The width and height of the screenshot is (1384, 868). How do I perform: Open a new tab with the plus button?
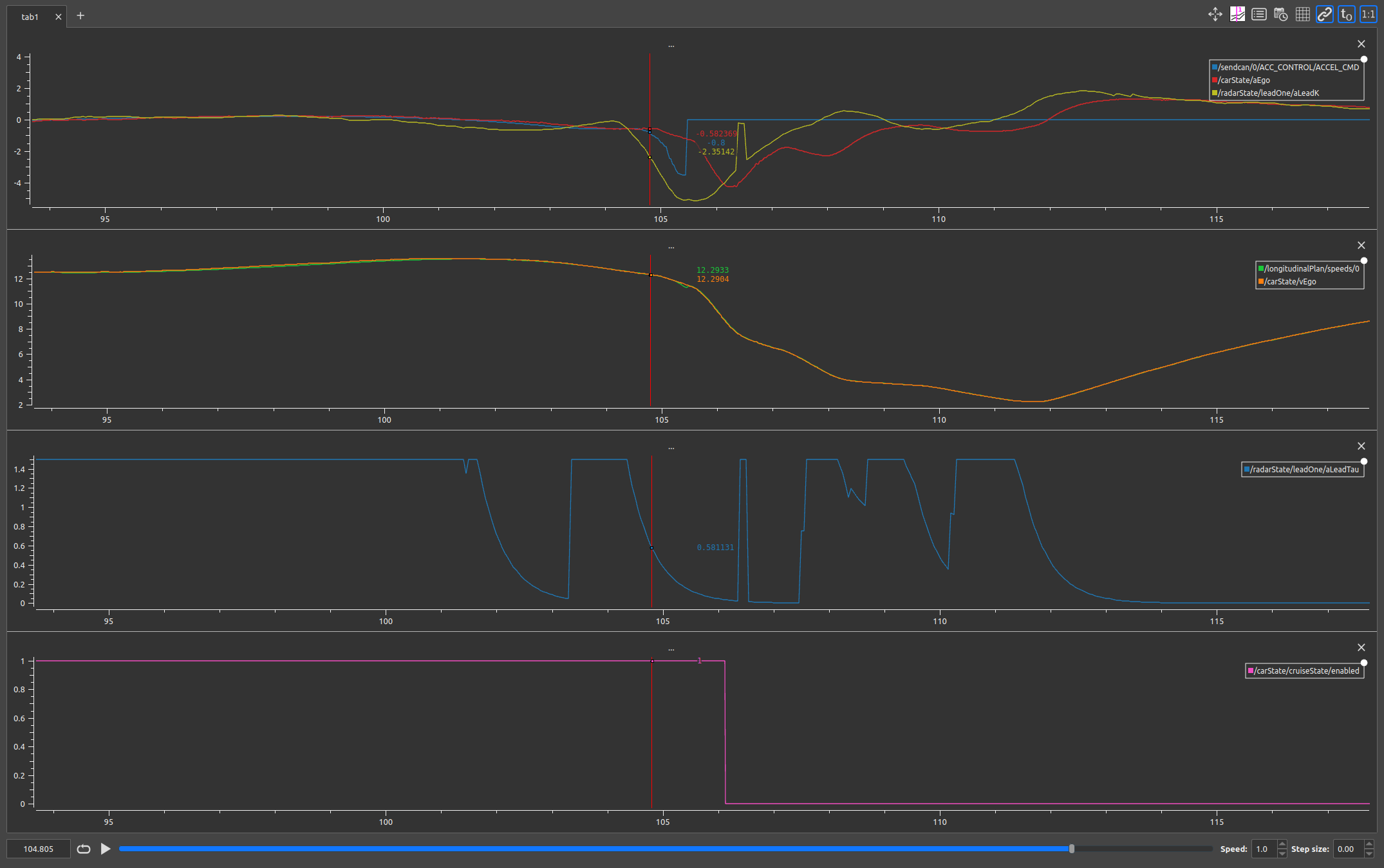80,15
